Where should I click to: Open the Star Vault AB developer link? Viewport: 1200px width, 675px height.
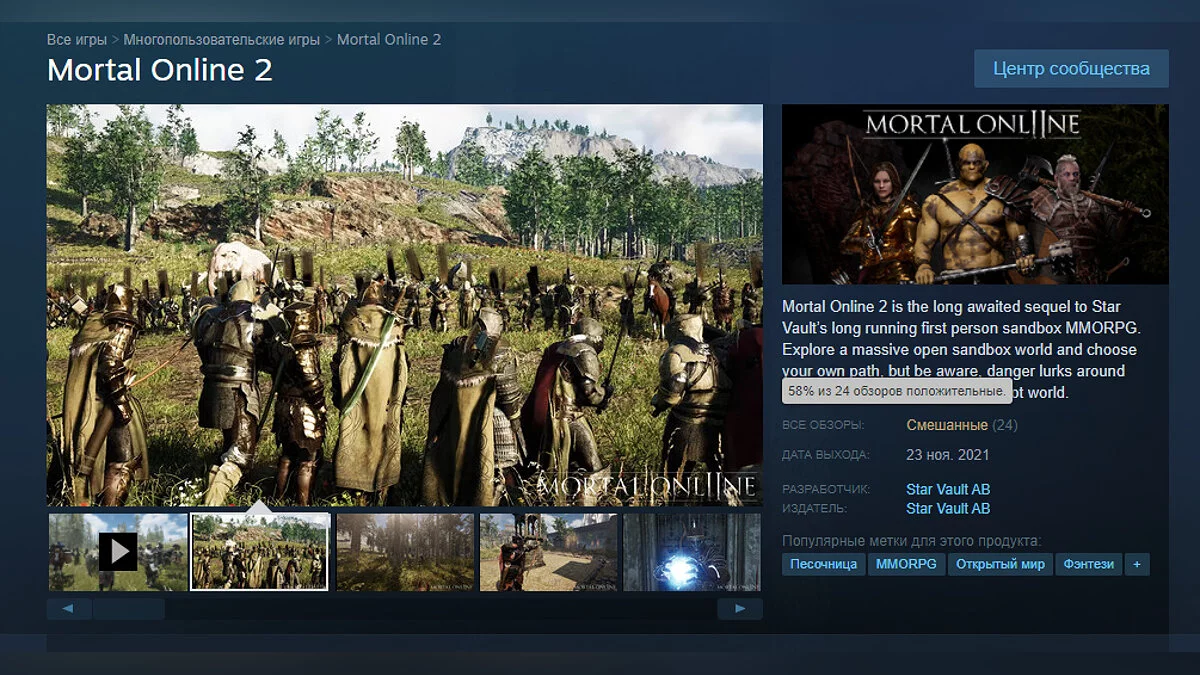[948, 489]
